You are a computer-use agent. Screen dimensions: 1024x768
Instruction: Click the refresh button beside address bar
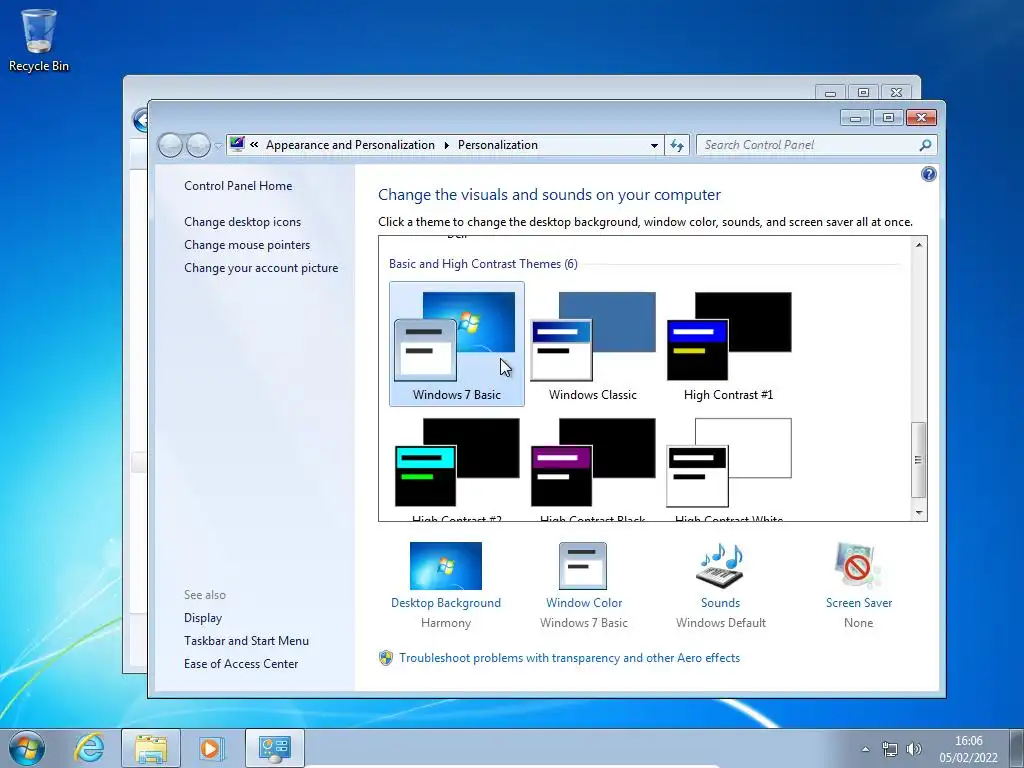click(677, 145)
